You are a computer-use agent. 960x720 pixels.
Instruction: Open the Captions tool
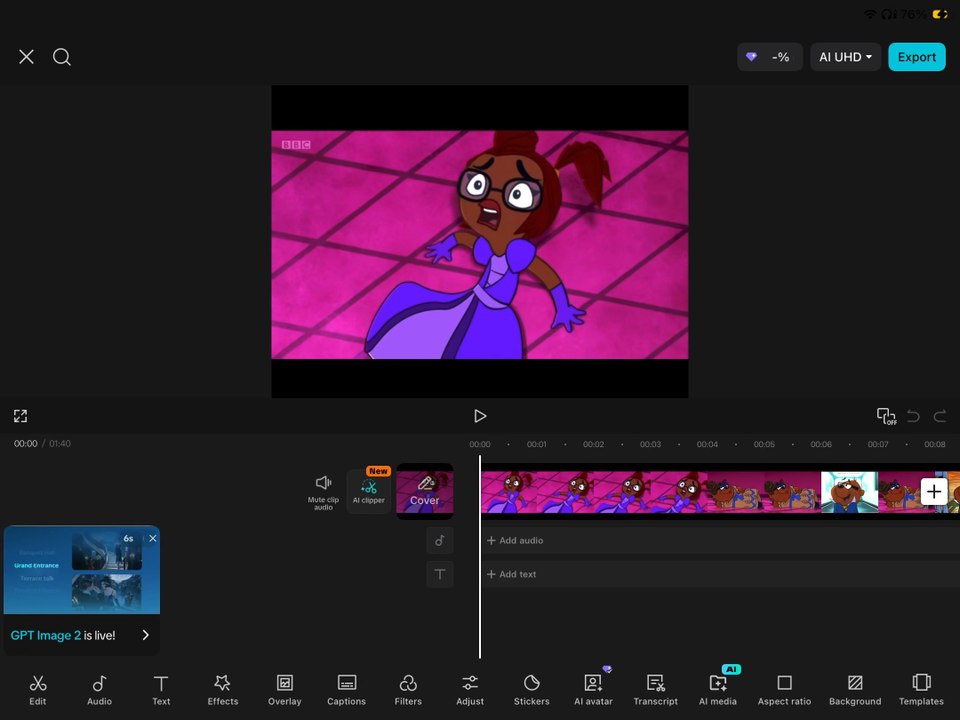tap(347, 689)
